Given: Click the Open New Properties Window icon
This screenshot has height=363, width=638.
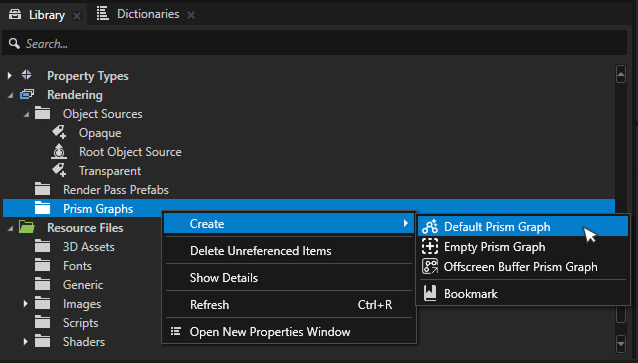Looking at the screenshot, I should click(175, 331).
